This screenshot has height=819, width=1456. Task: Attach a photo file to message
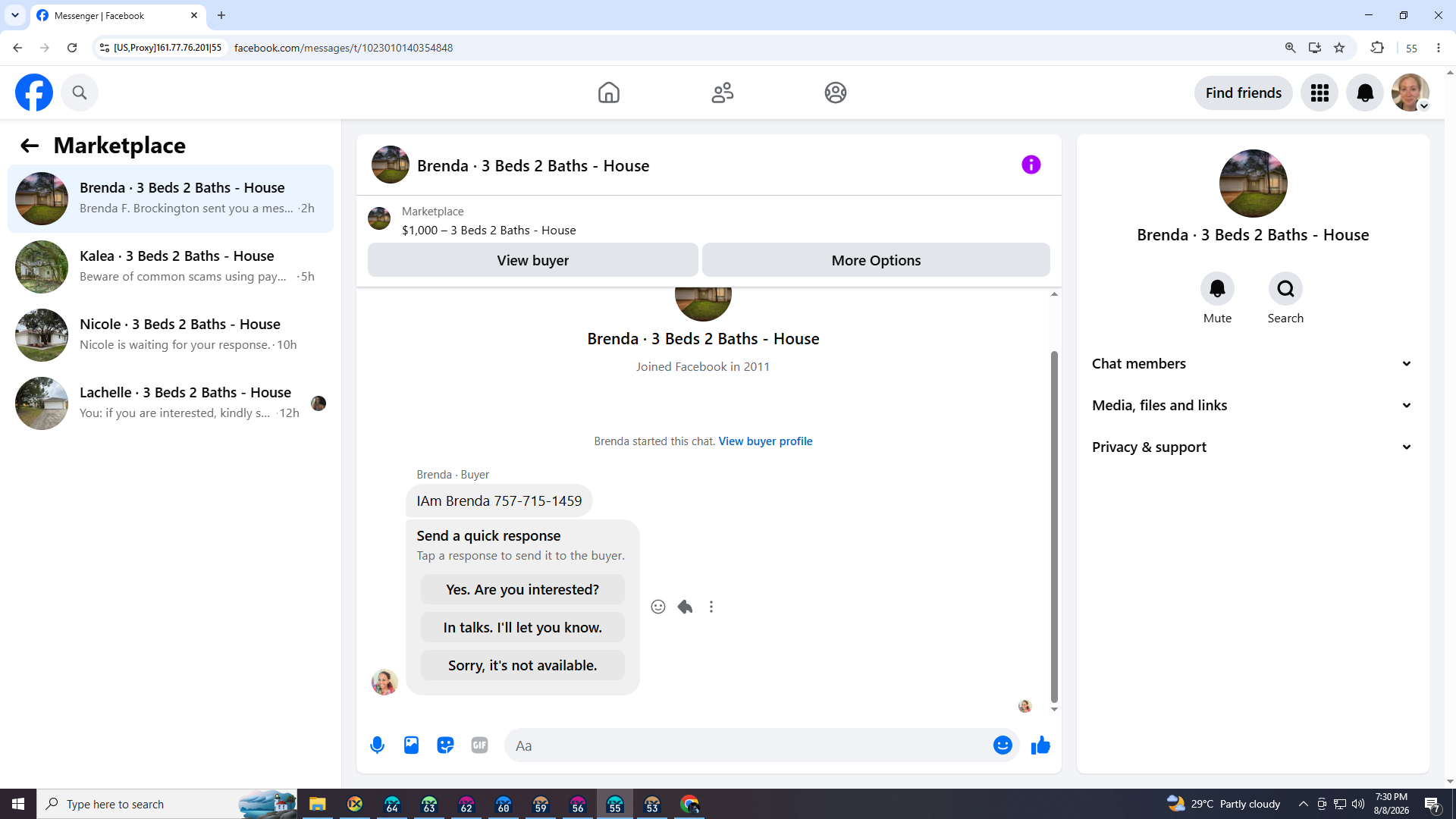(411, 745)
